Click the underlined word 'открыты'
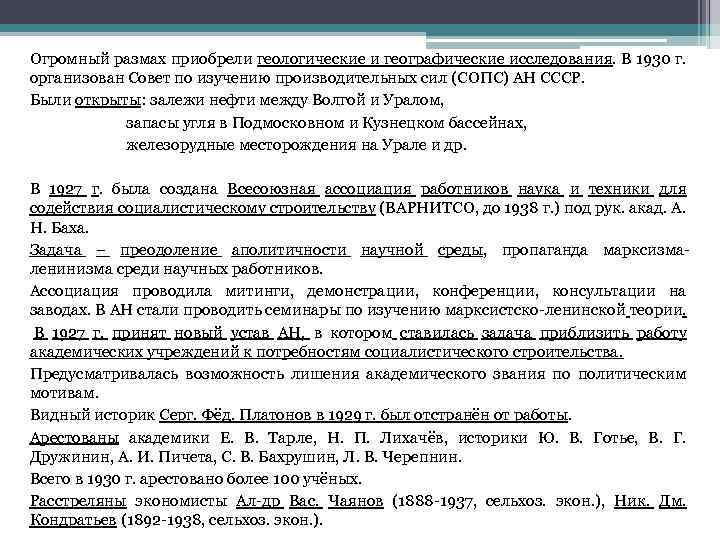The height and width of the screenshot is (540, 720). click(x=107, y=100)
